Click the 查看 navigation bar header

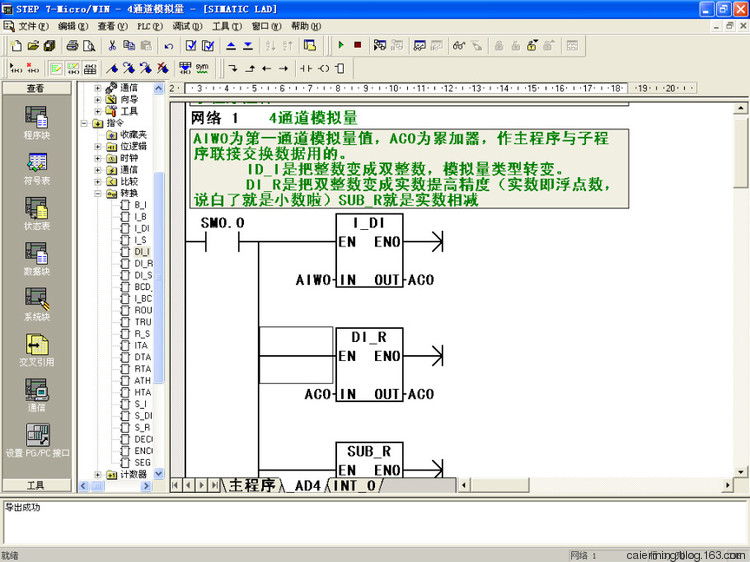tap(36, 88)
